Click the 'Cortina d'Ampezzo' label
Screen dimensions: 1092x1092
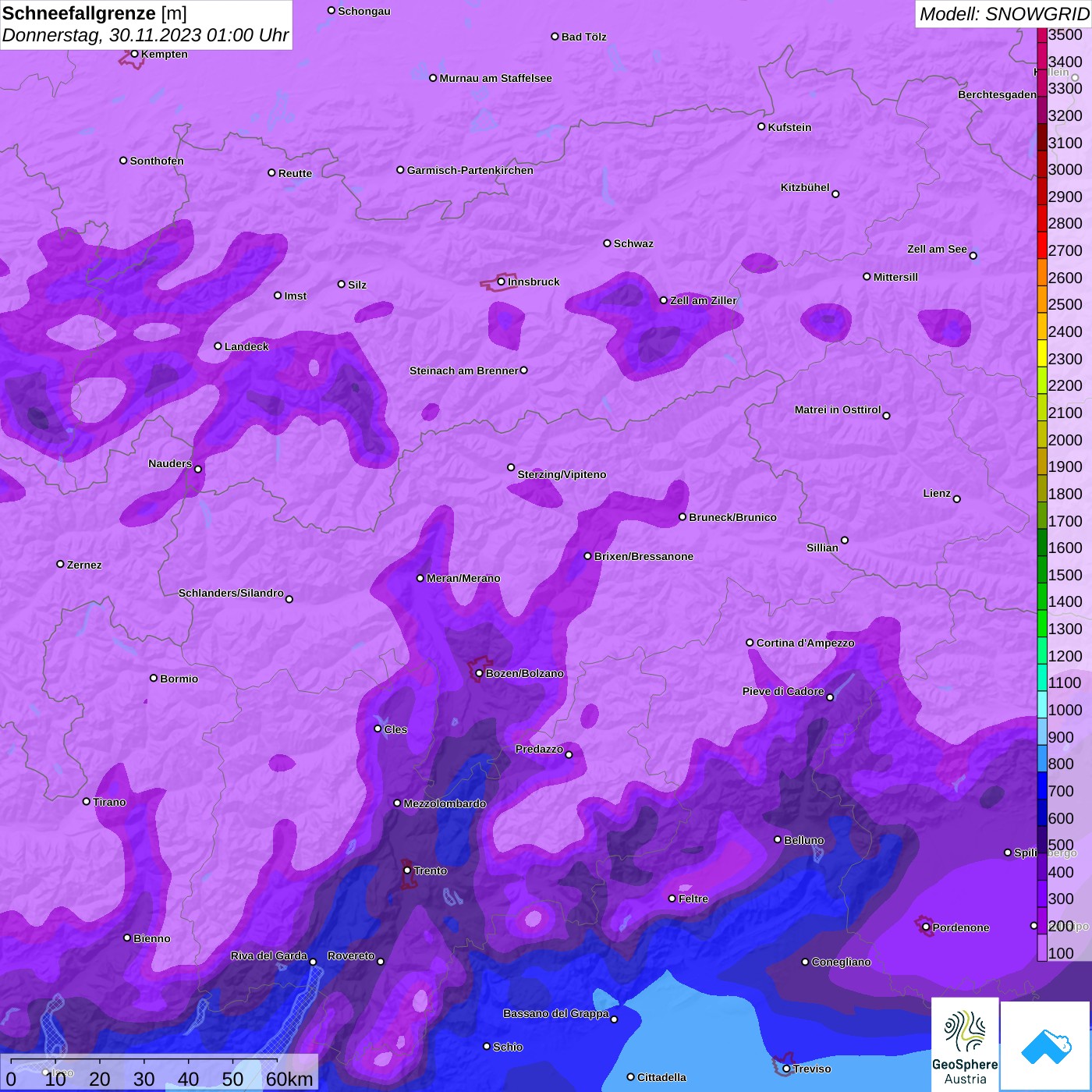tap(806, 643)
